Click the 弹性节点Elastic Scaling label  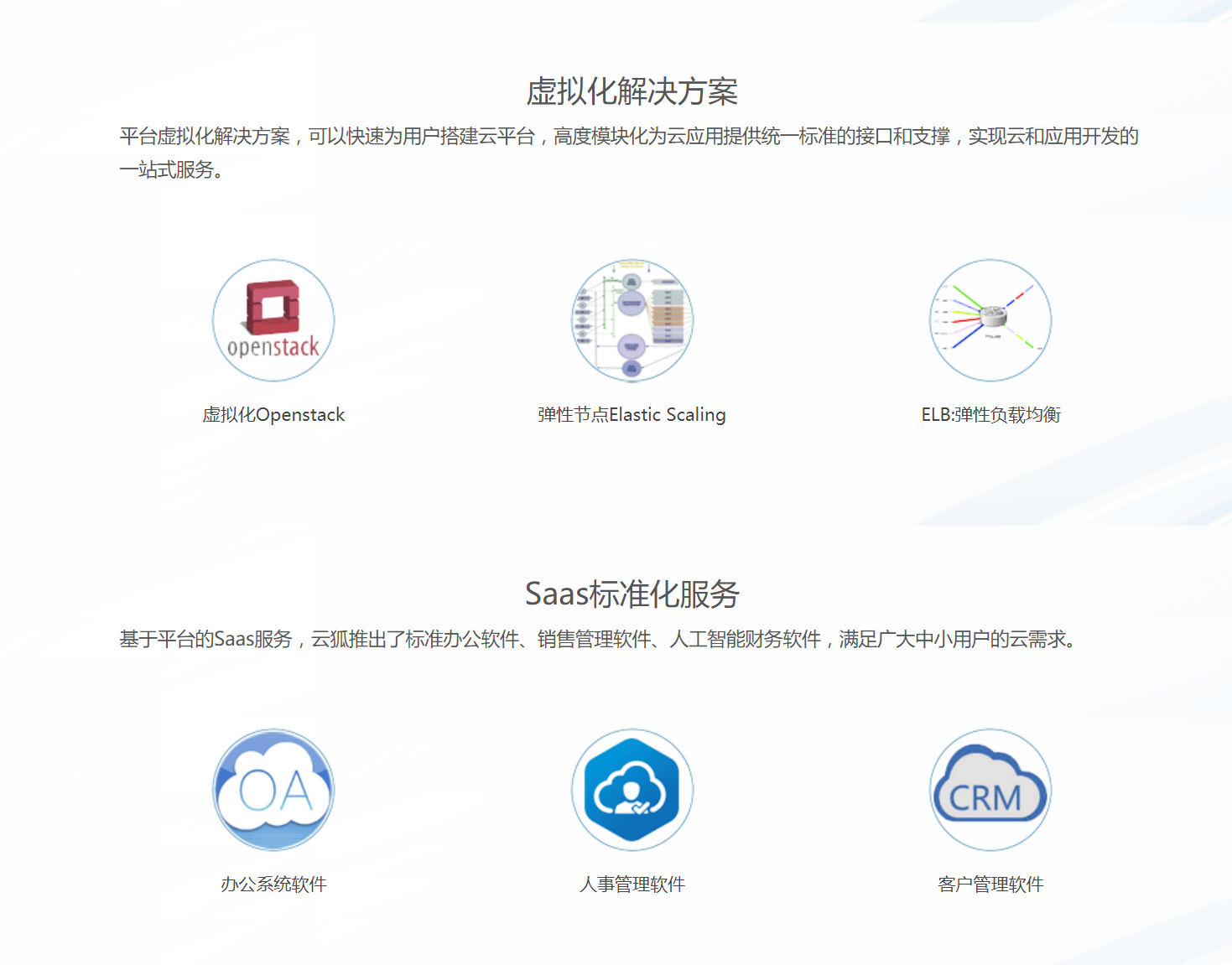click(x=632, y=415)
